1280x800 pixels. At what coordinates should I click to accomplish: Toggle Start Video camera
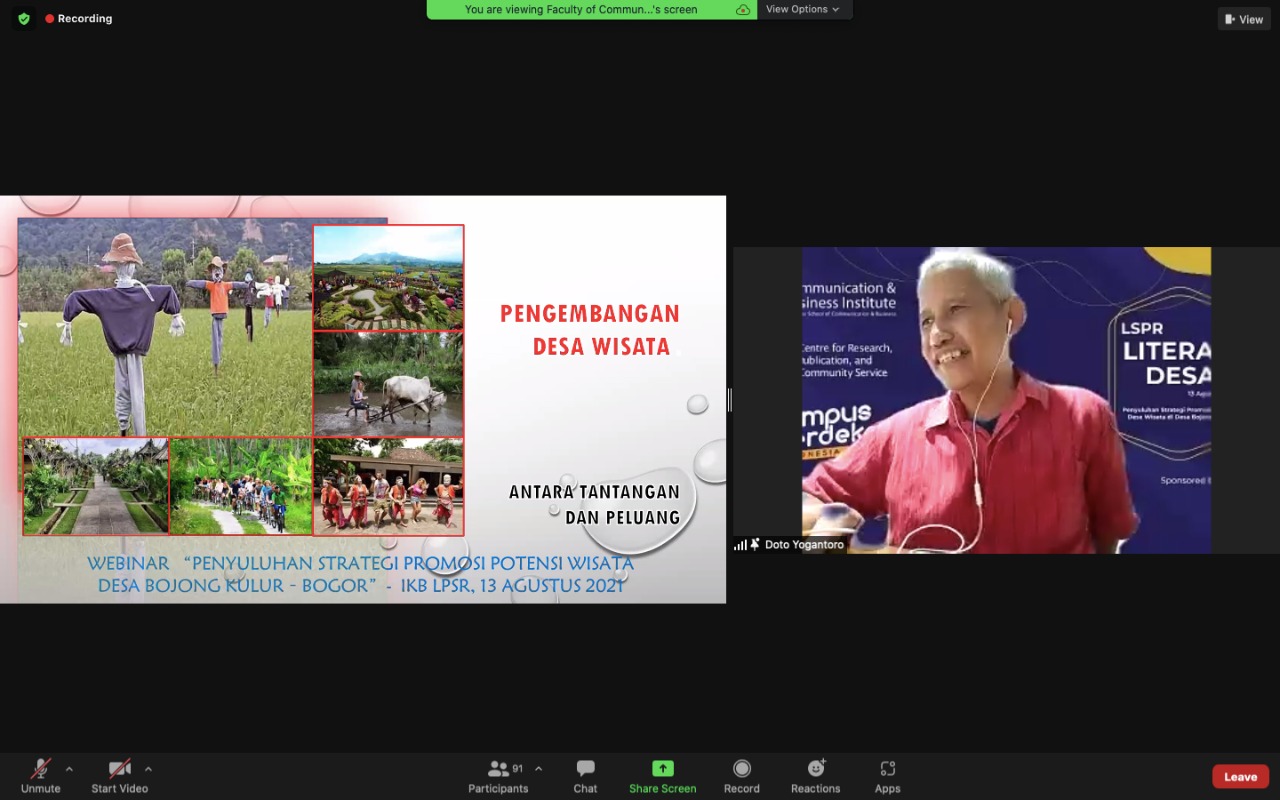[119, 769]
